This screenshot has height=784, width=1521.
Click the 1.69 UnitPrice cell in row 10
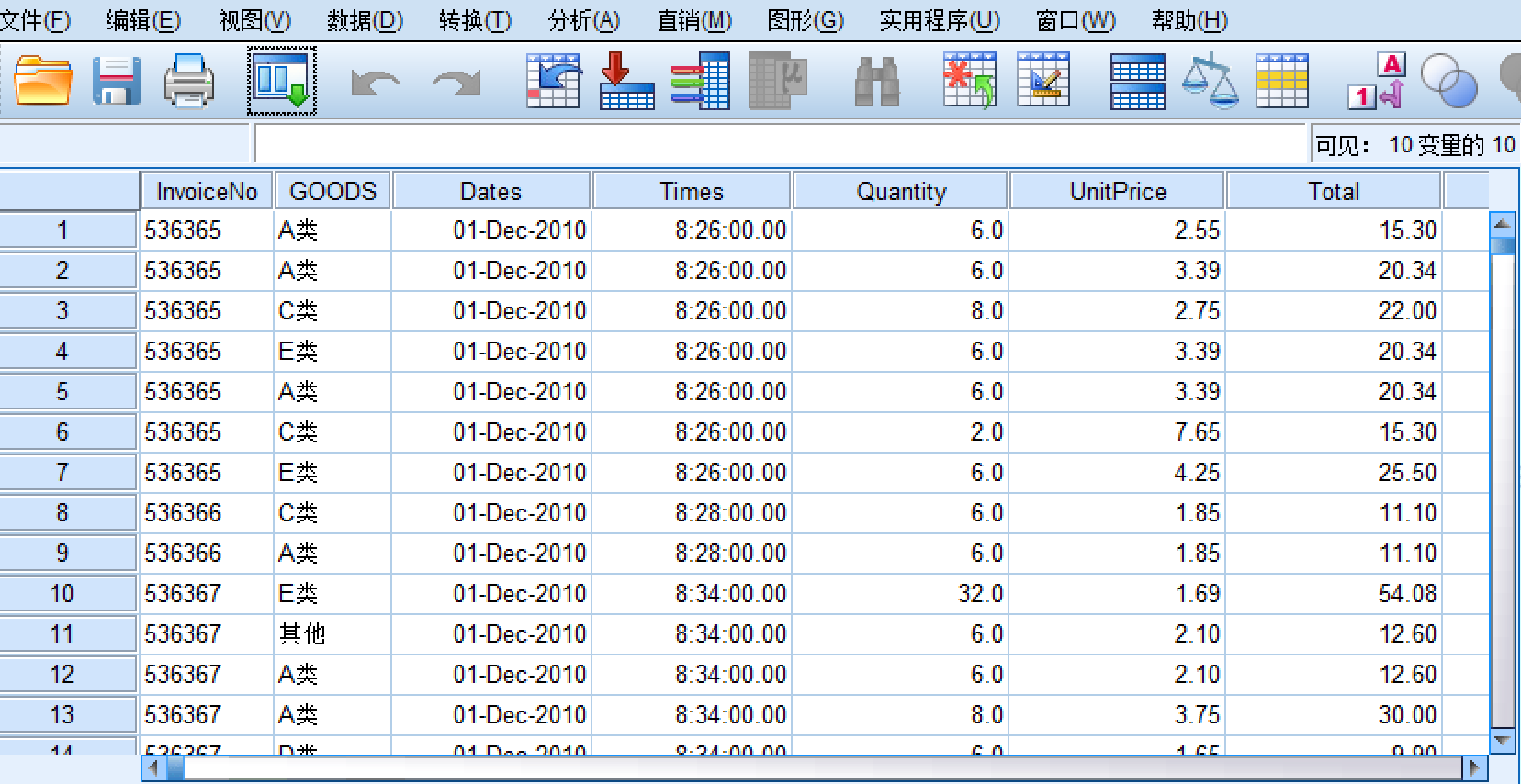1118,594
